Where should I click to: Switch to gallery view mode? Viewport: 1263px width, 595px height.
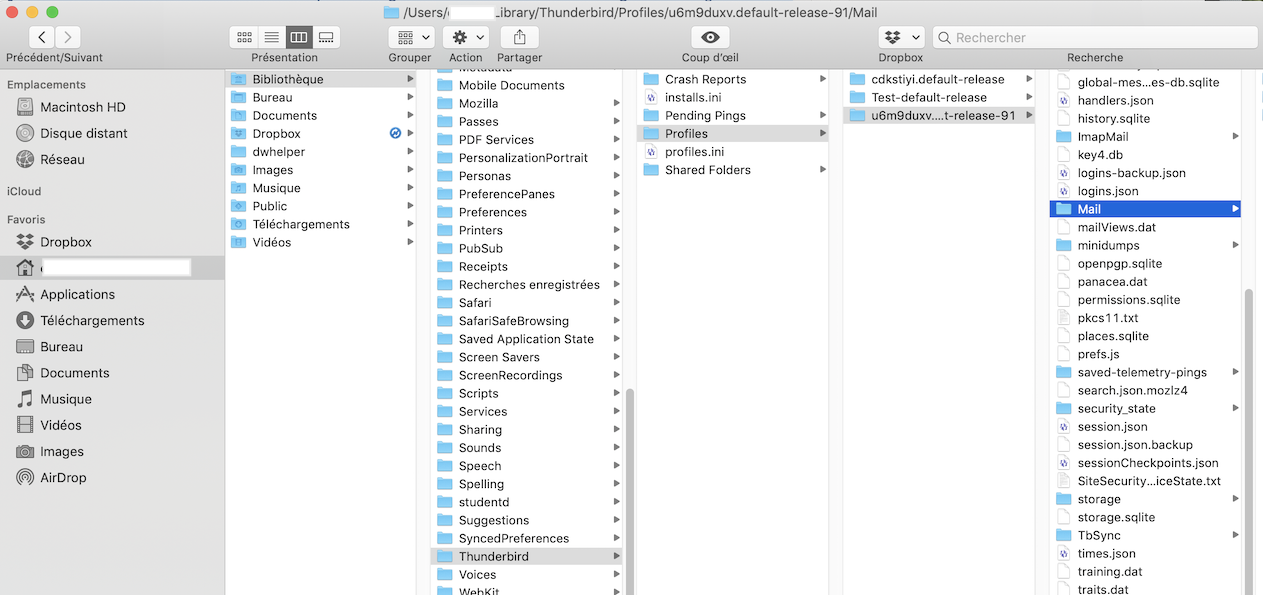pos(325,37)
